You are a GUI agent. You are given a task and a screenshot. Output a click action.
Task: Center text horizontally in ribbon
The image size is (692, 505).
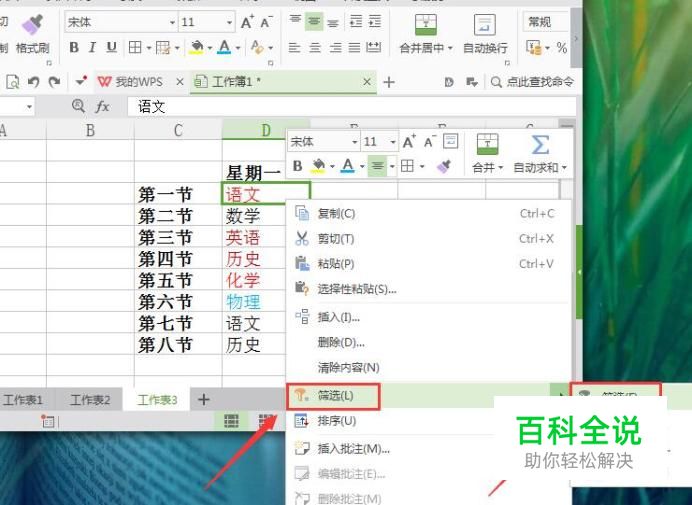[x=314, y=47]
